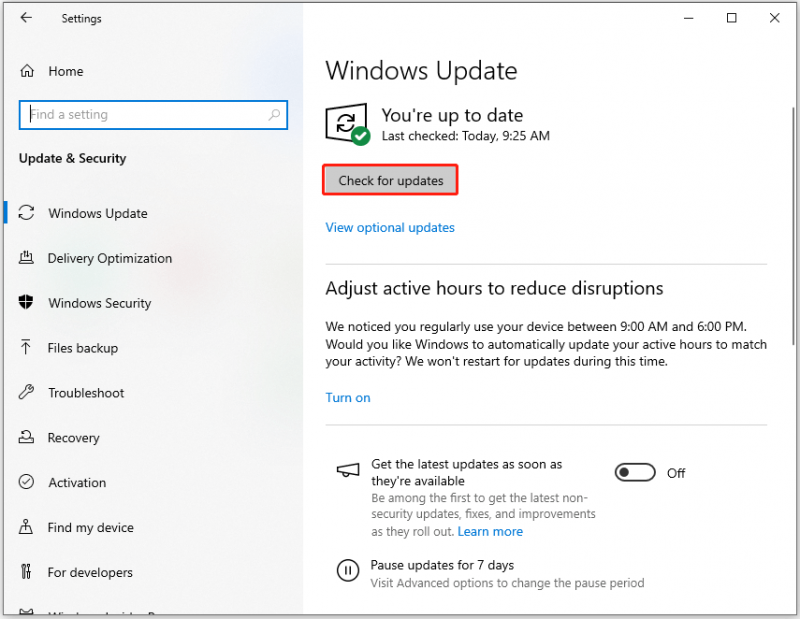Click the "Update & Security" heading
This screenshot has width=800, height=619.
(72, 158)
